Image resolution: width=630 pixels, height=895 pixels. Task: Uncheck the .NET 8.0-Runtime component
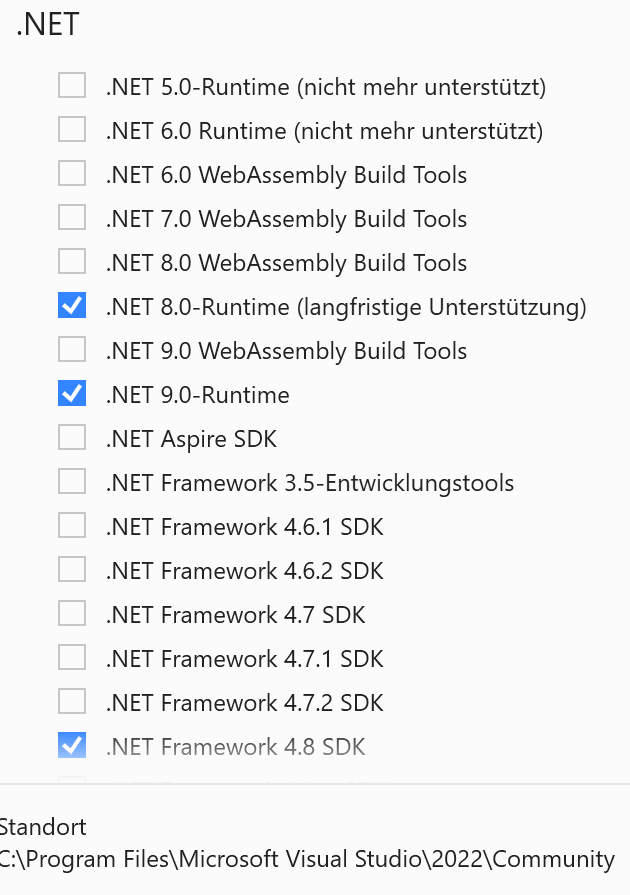pos(71,305)
